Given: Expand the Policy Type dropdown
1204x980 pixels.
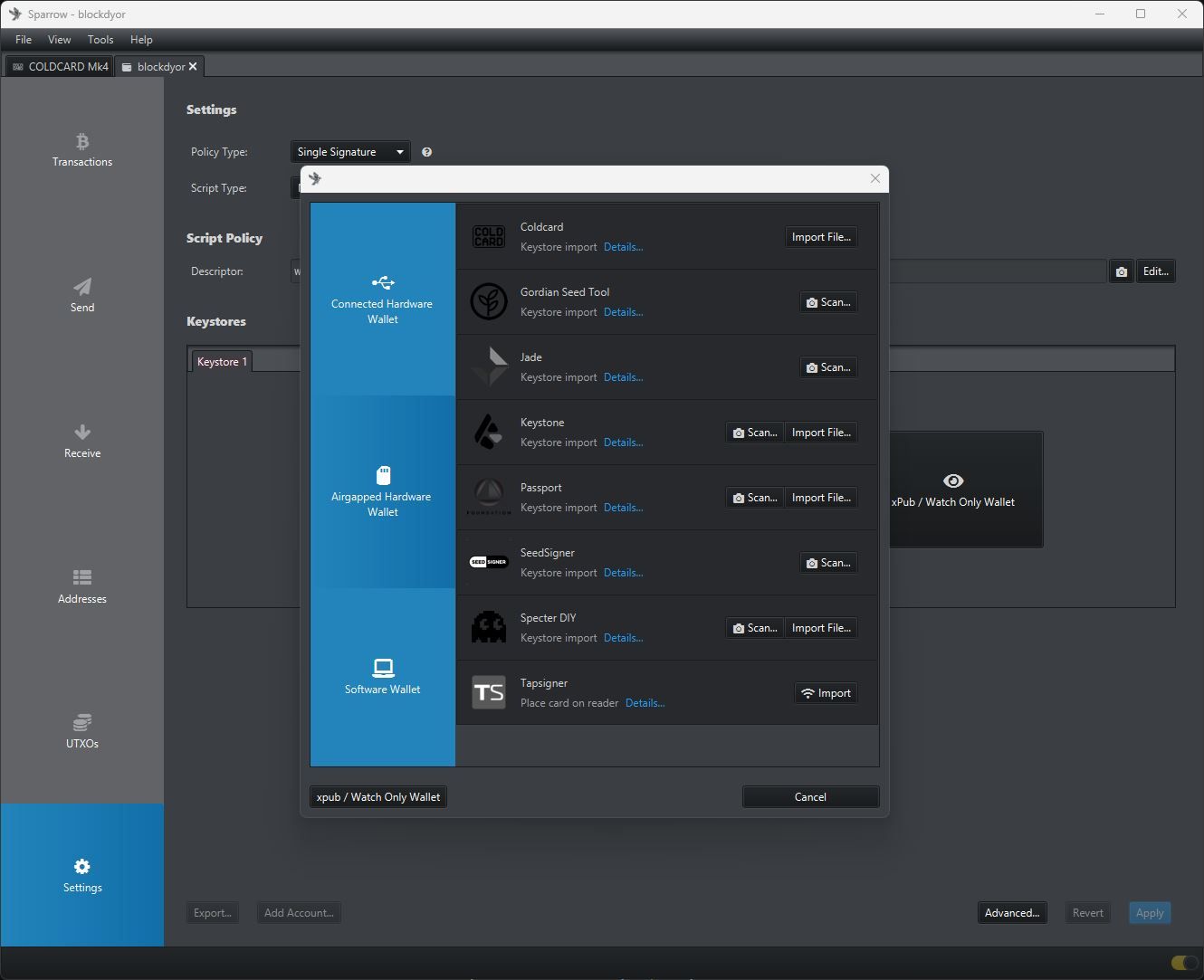Looking at the screenshot, I should click(x=350, y=152).
